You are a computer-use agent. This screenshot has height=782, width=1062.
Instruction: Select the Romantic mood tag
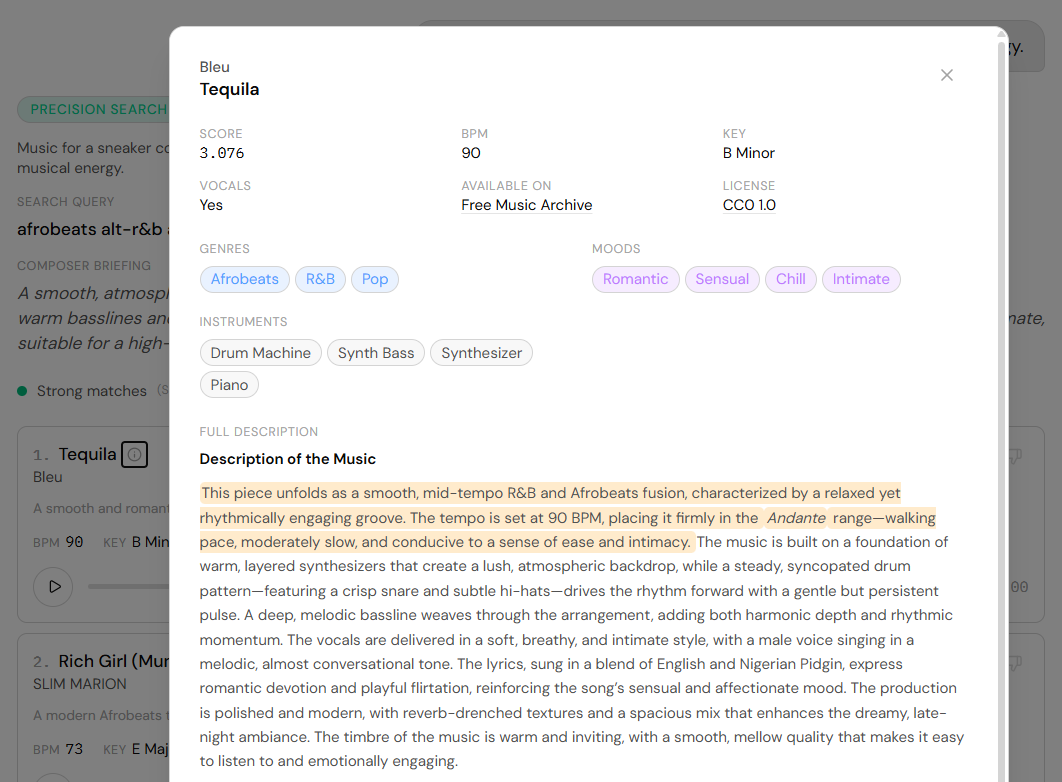click(x=635, y=280)
